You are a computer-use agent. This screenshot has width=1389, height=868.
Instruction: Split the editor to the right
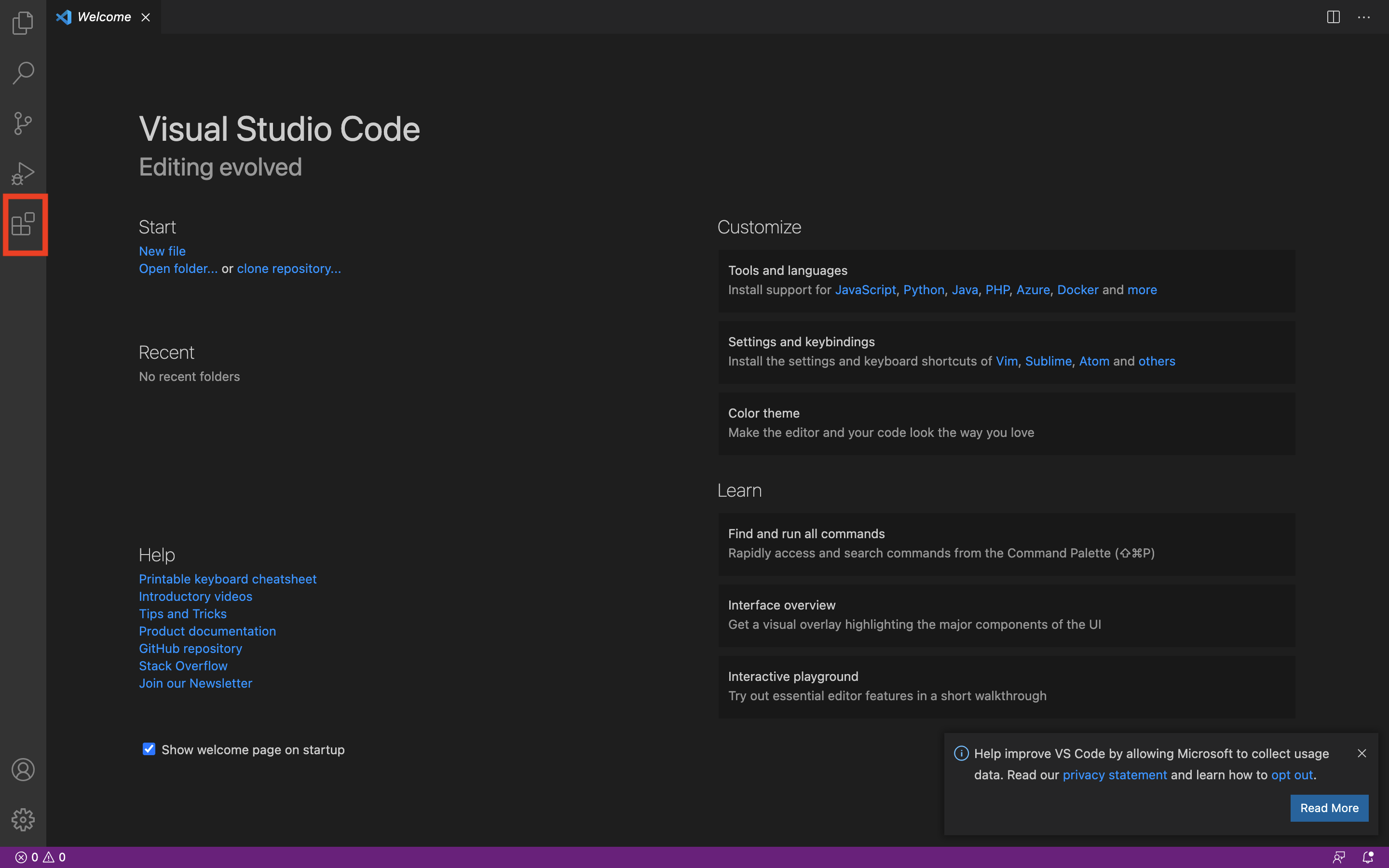[1334, 17]
